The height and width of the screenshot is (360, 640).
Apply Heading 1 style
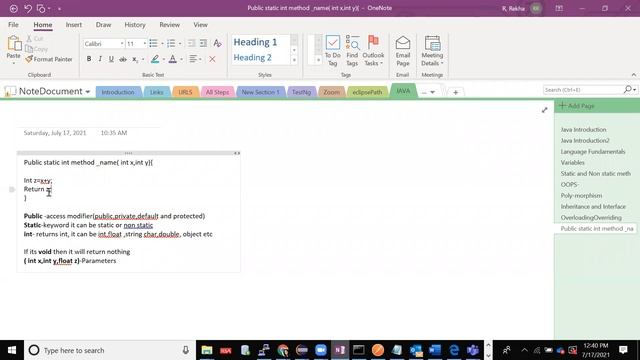tap(255, 42)
